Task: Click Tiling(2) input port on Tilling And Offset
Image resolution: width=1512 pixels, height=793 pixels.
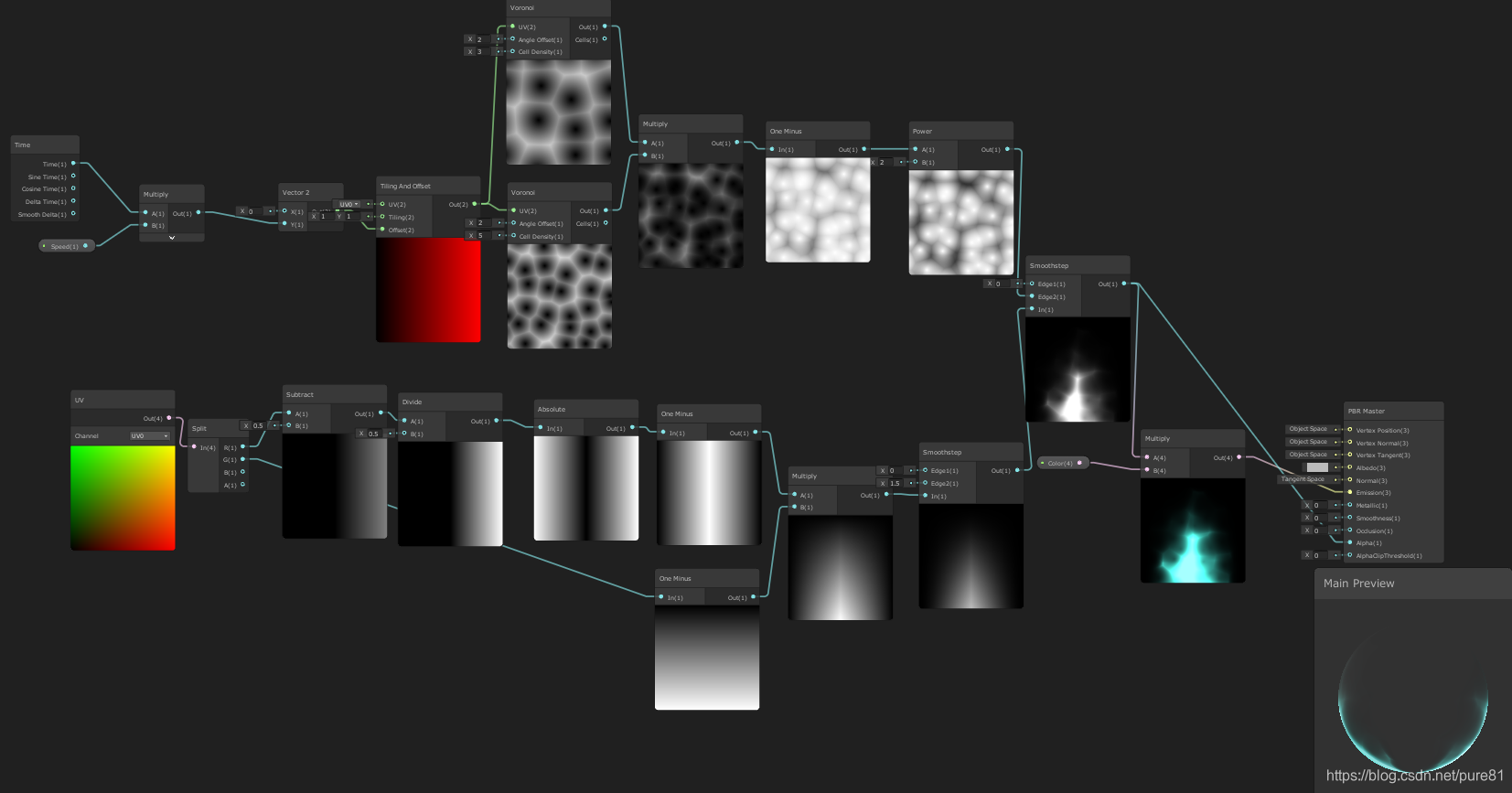Action: click(x=382, y=217)
